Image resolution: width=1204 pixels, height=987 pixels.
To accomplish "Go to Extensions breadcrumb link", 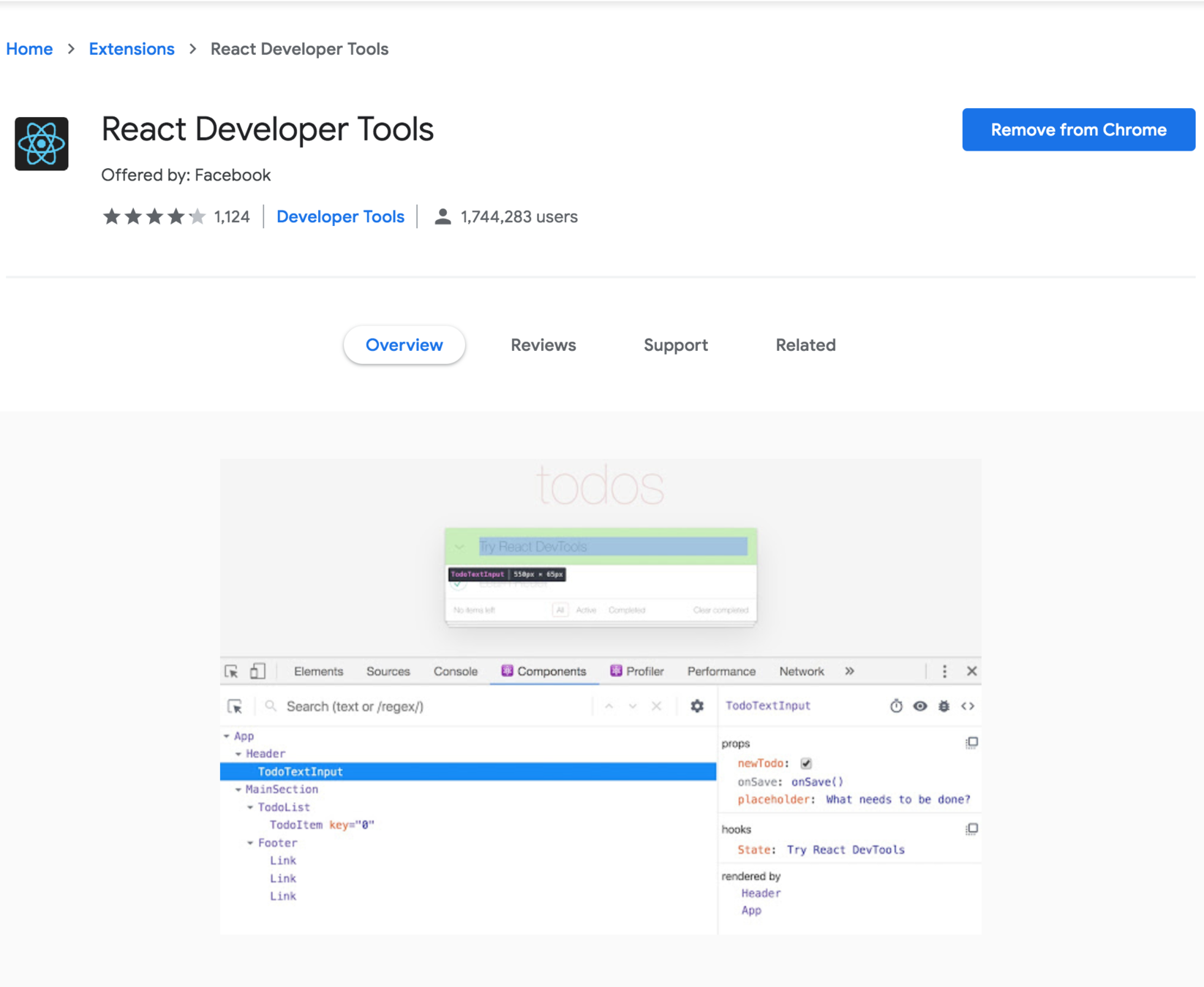I will [132, 49].
